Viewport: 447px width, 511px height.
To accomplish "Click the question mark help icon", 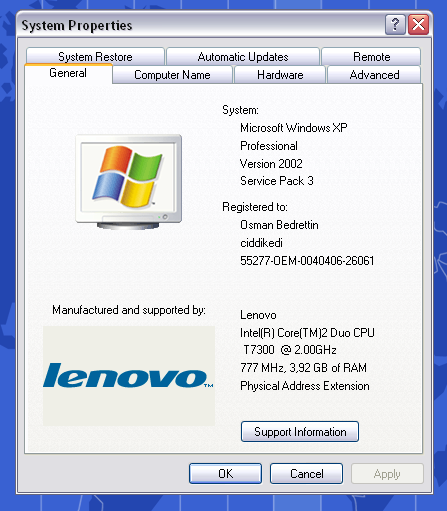I will 395,24.
